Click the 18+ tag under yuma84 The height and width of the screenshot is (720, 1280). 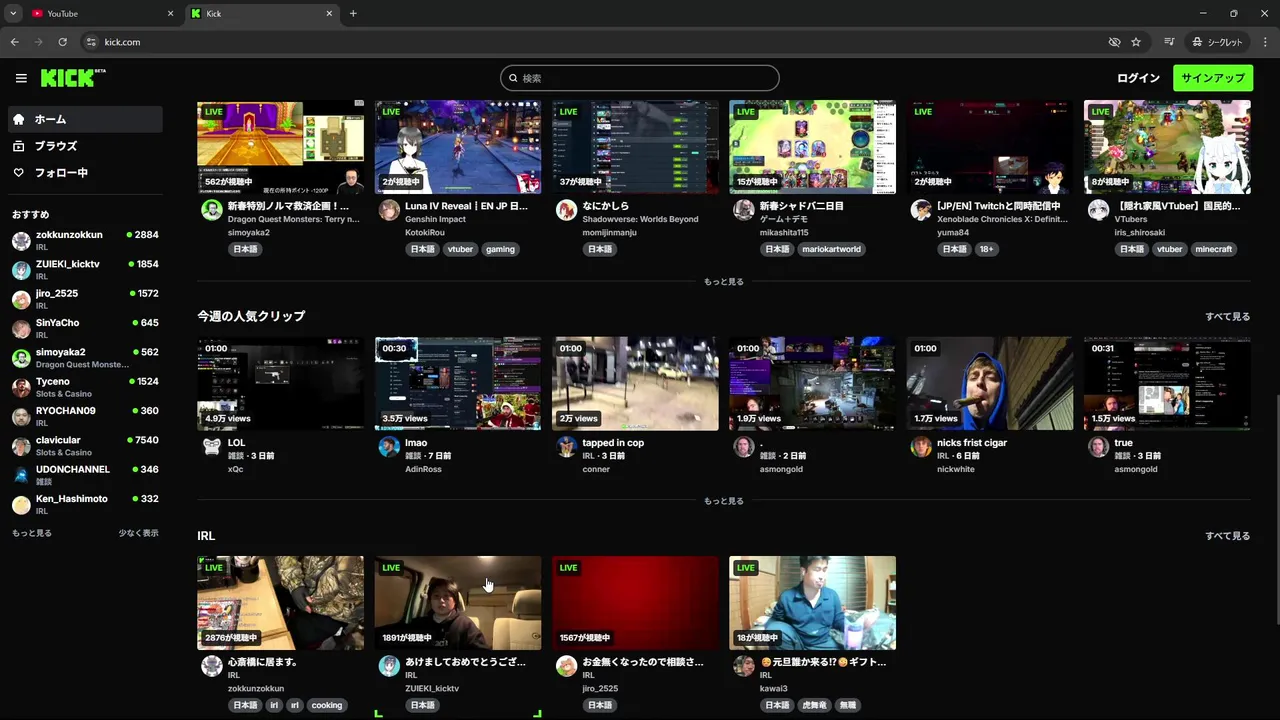[987, 249]
